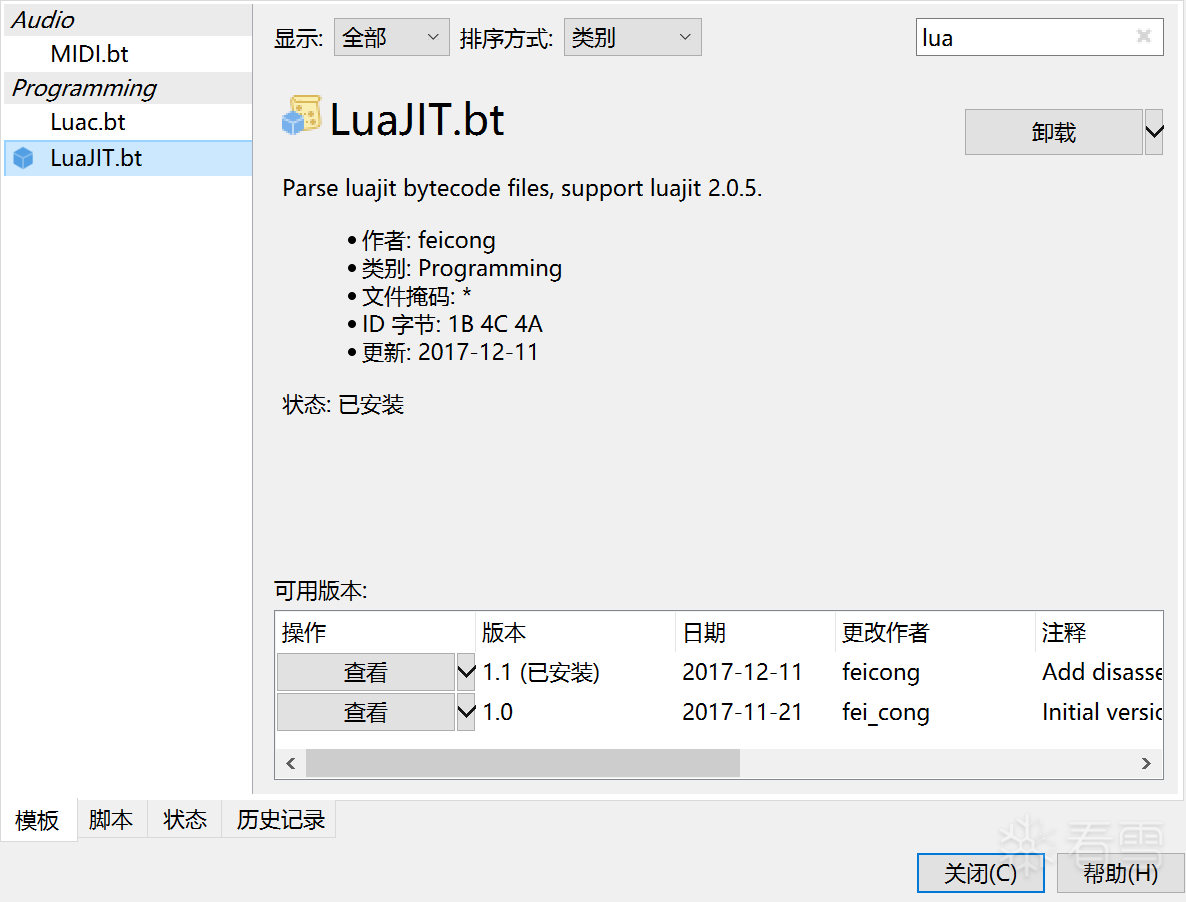Image resolution: width=1186 pixels, height=902 pixels.
Task: Select MIDI.bt in the template list
Action: 89,54
